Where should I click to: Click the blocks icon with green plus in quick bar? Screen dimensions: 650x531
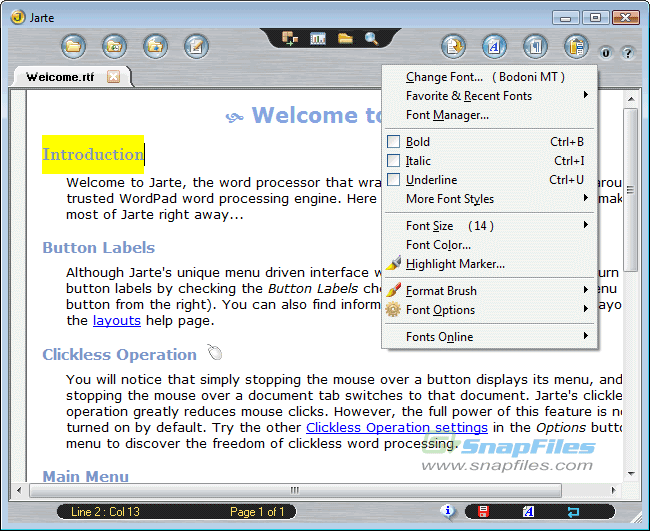point(290,39)
